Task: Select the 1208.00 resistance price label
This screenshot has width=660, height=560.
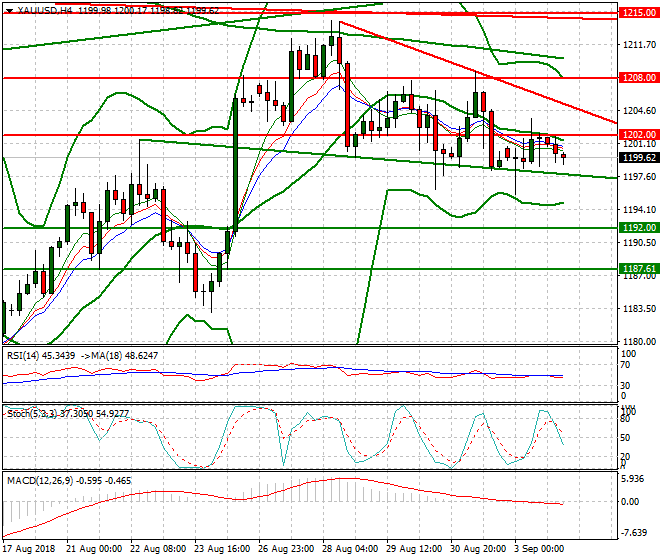Action: [639, 77]
